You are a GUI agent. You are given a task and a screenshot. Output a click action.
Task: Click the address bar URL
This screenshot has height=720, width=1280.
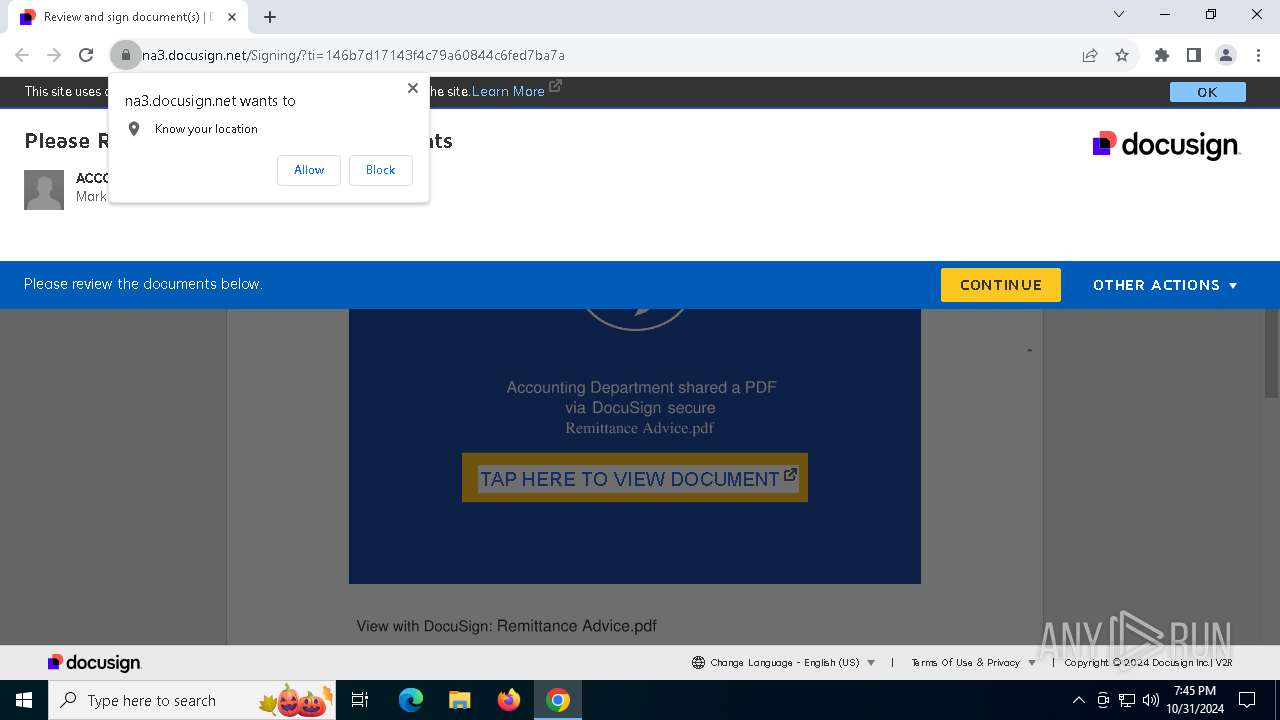353,55
